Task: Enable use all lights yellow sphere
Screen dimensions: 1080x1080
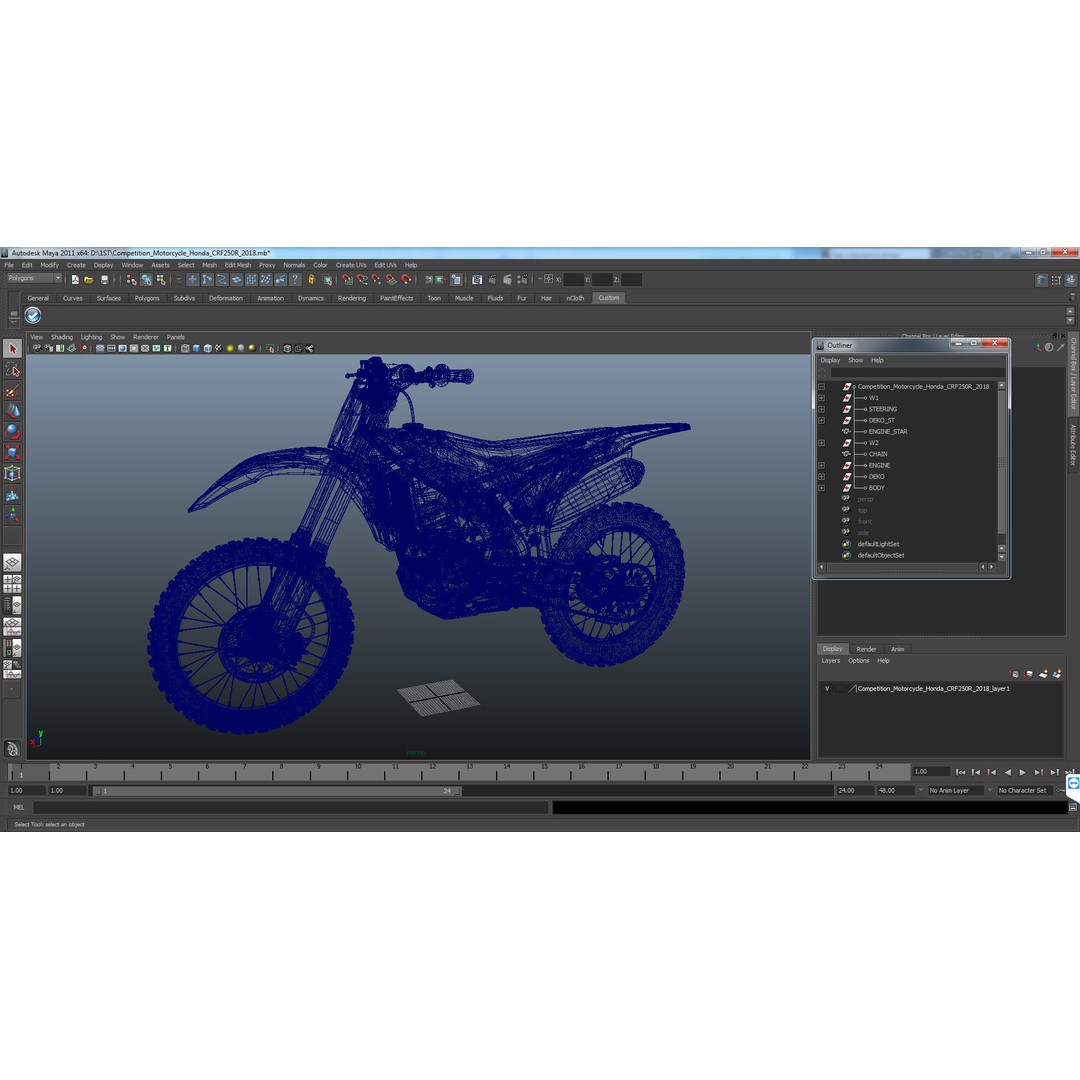Action: (230, 349)
